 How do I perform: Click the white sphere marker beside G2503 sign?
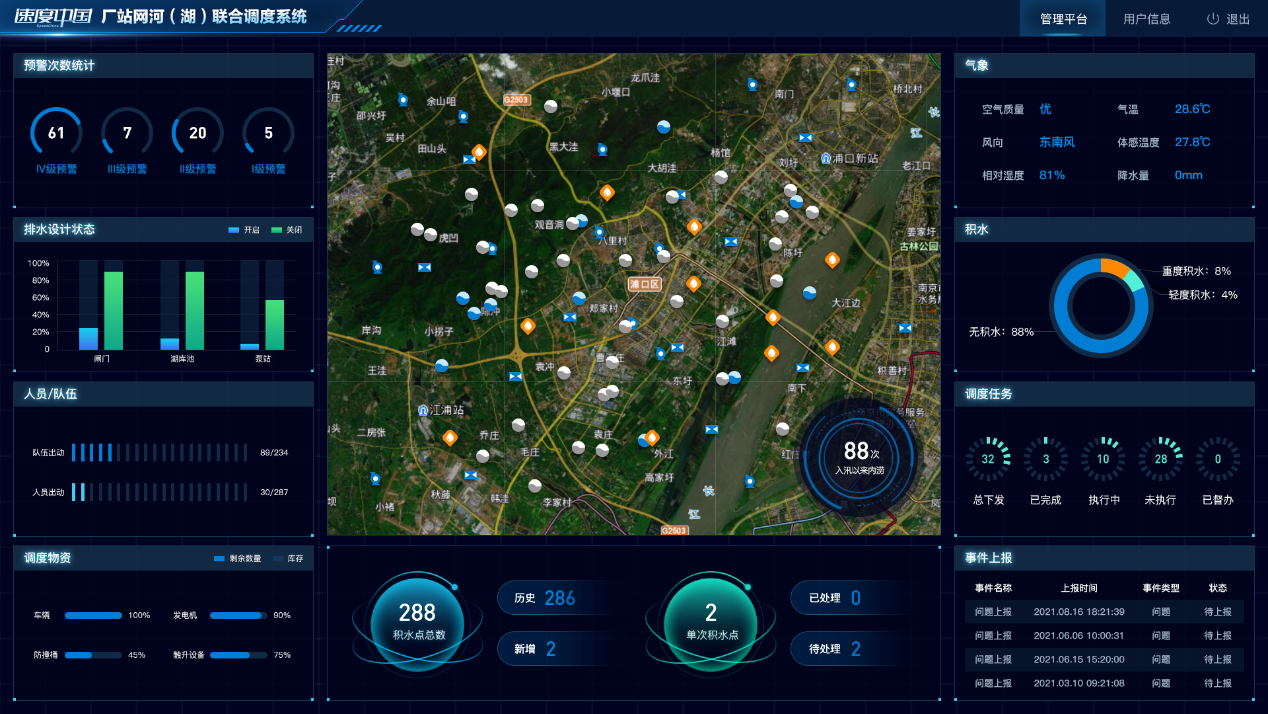click(550, 106)
